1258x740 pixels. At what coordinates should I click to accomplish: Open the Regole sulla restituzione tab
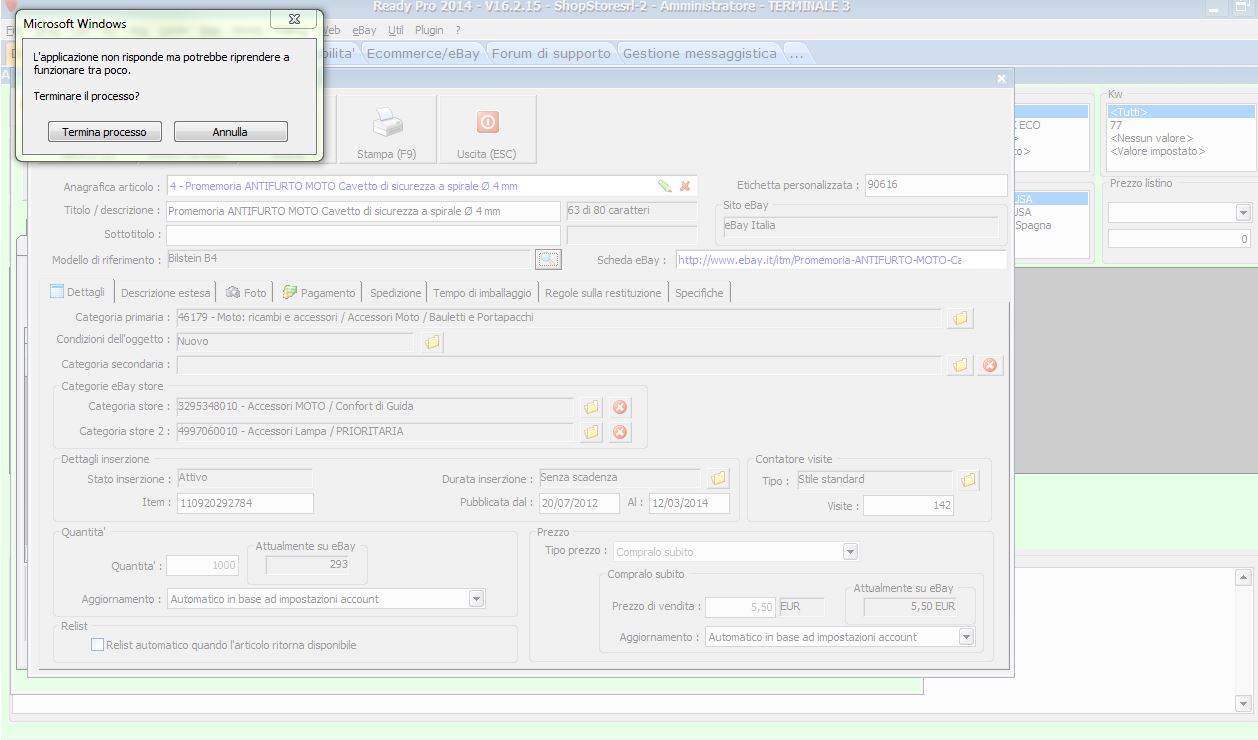tap(603, 293)
